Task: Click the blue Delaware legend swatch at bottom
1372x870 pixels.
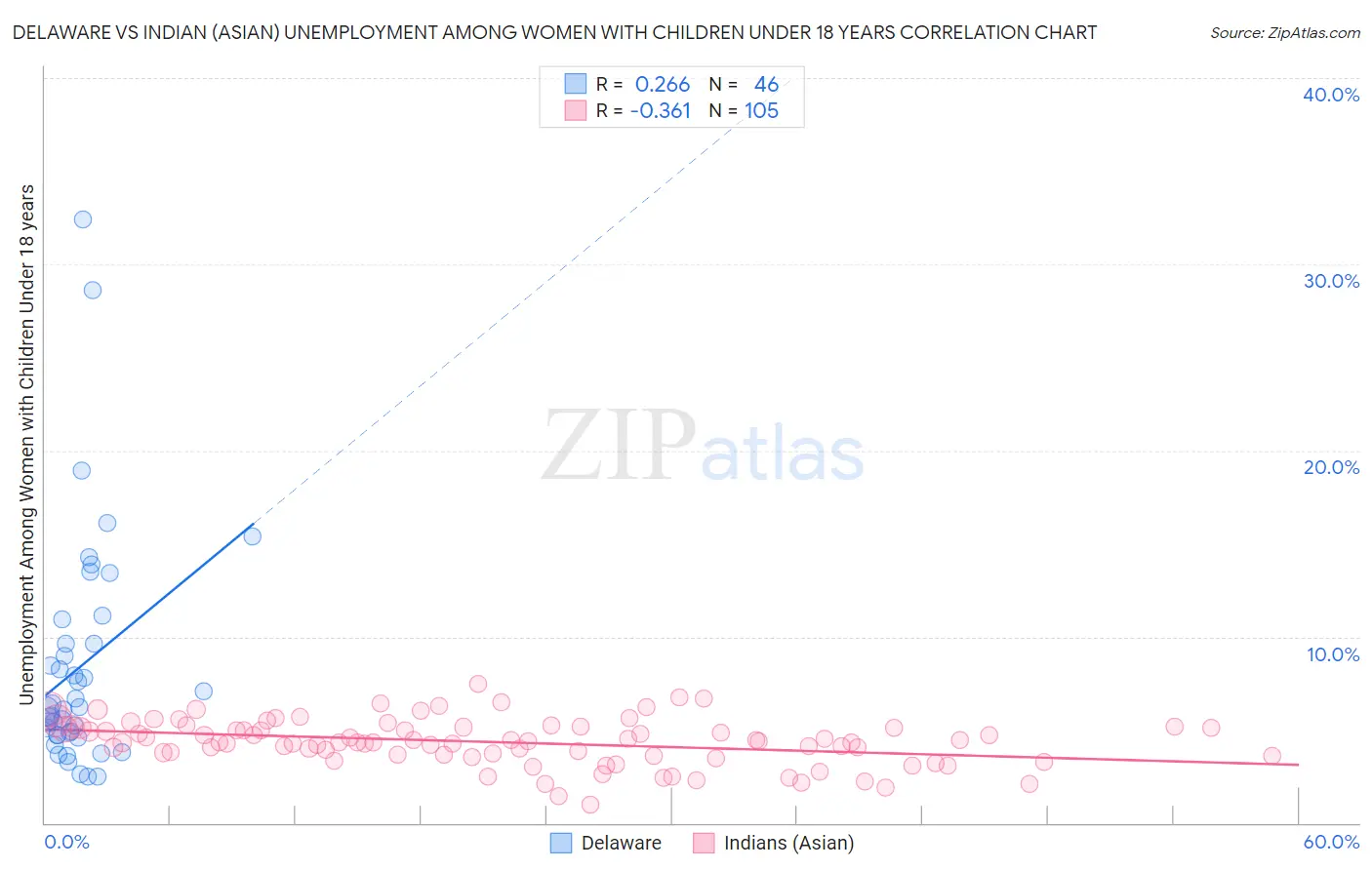Action: (561, 843)
